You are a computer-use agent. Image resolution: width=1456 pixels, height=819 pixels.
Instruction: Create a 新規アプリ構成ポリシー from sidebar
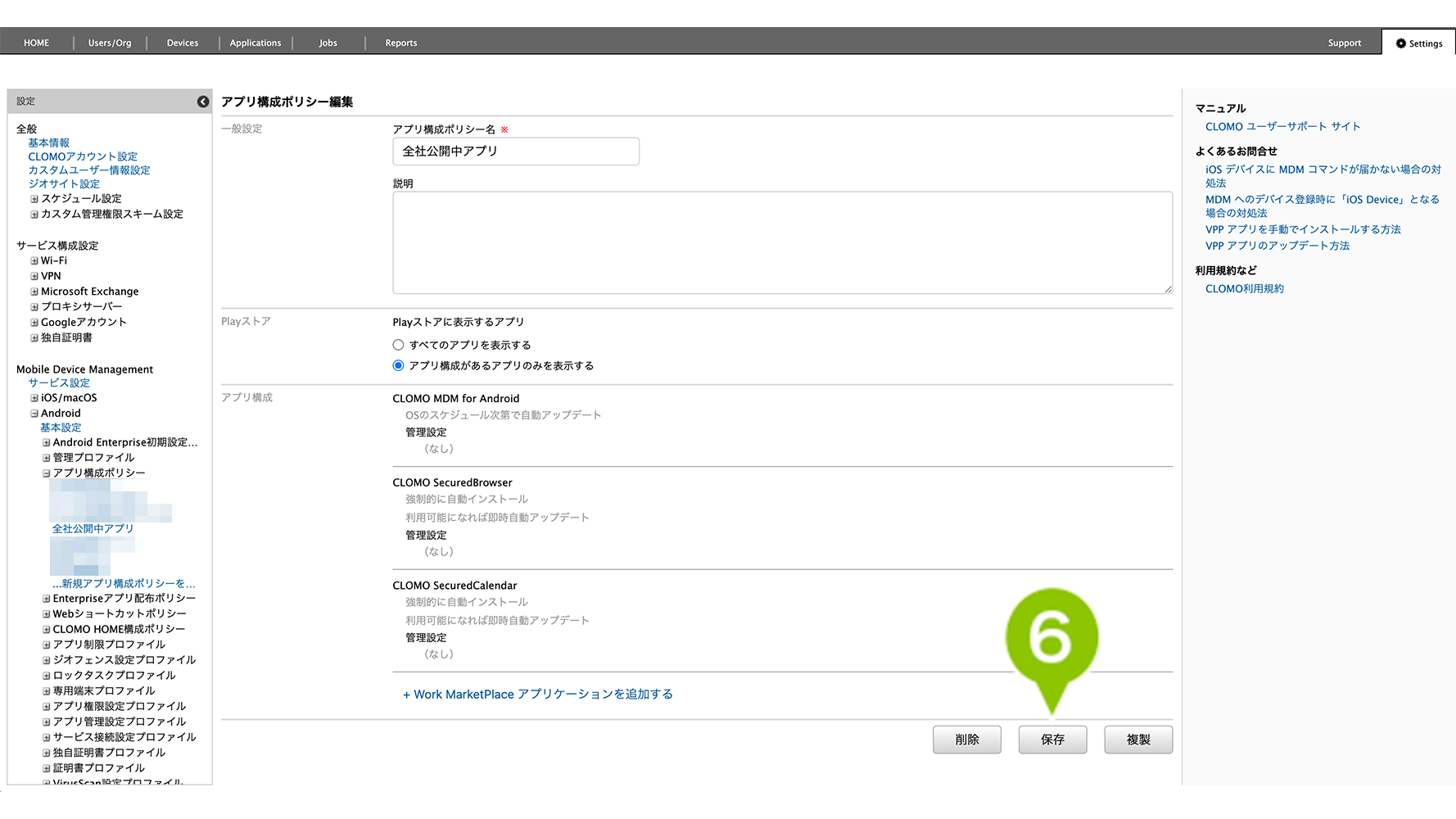[124, 584]
